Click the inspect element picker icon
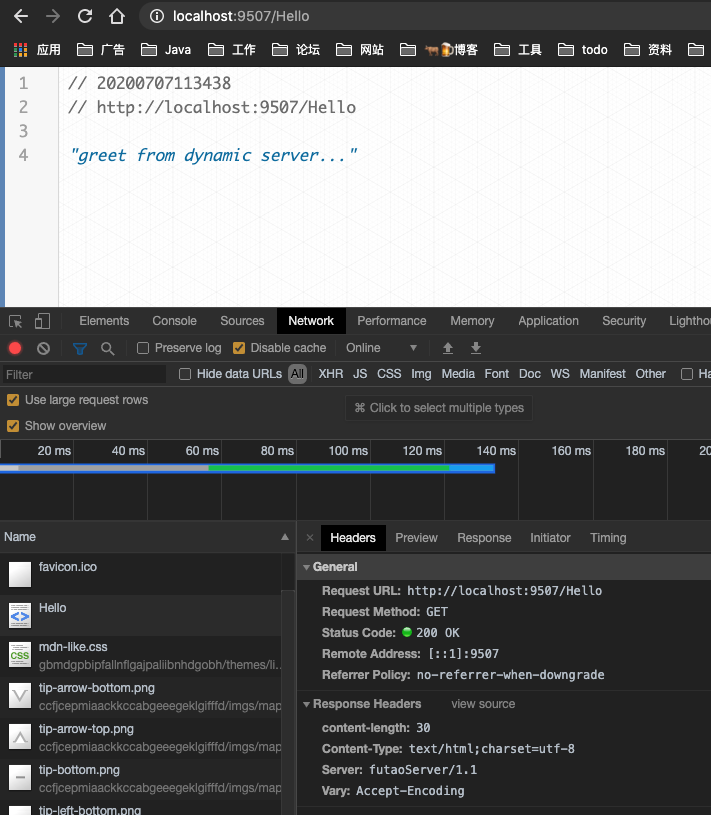 [16, 321]
